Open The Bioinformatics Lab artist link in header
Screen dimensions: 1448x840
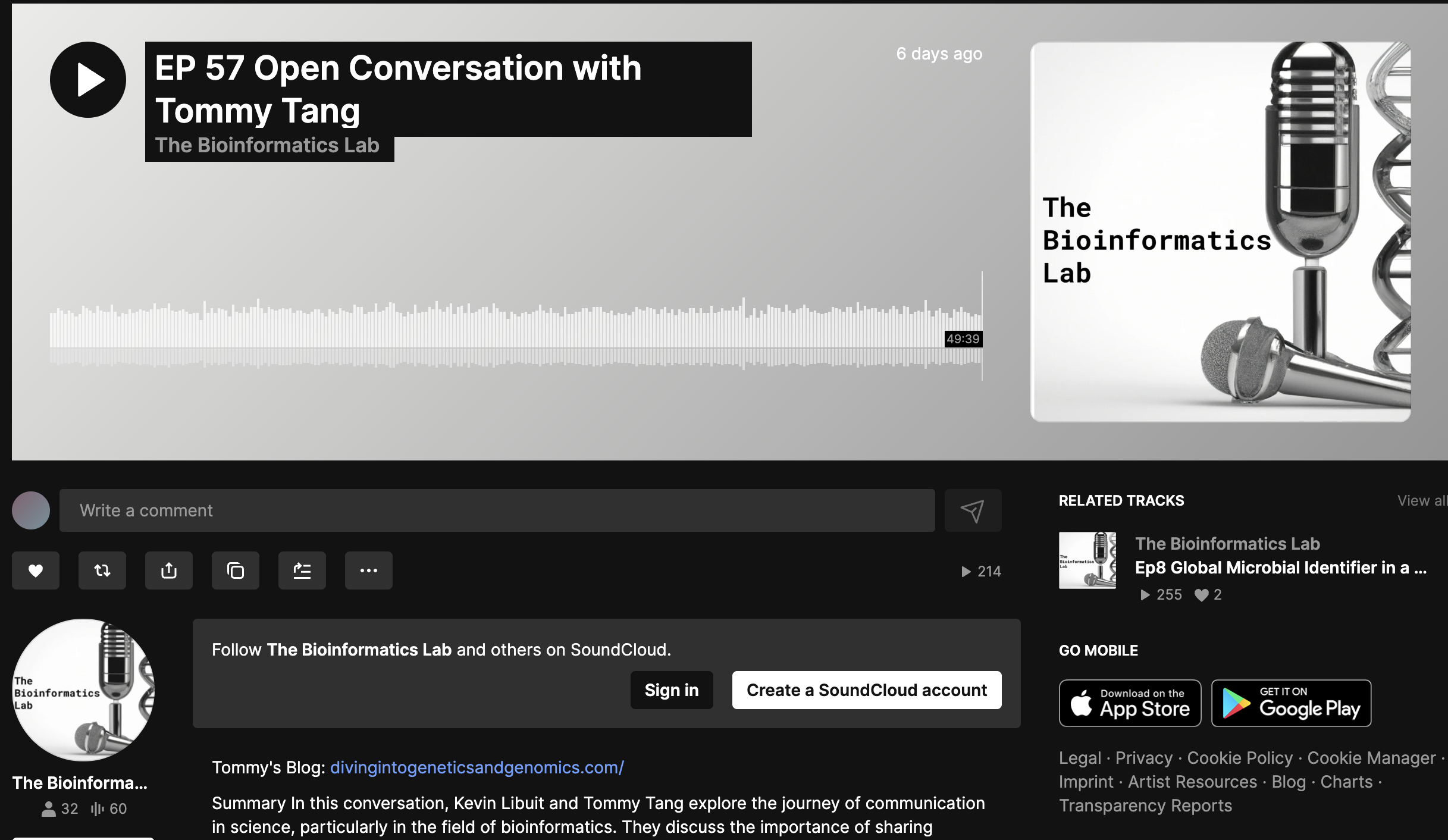[267, 145]
